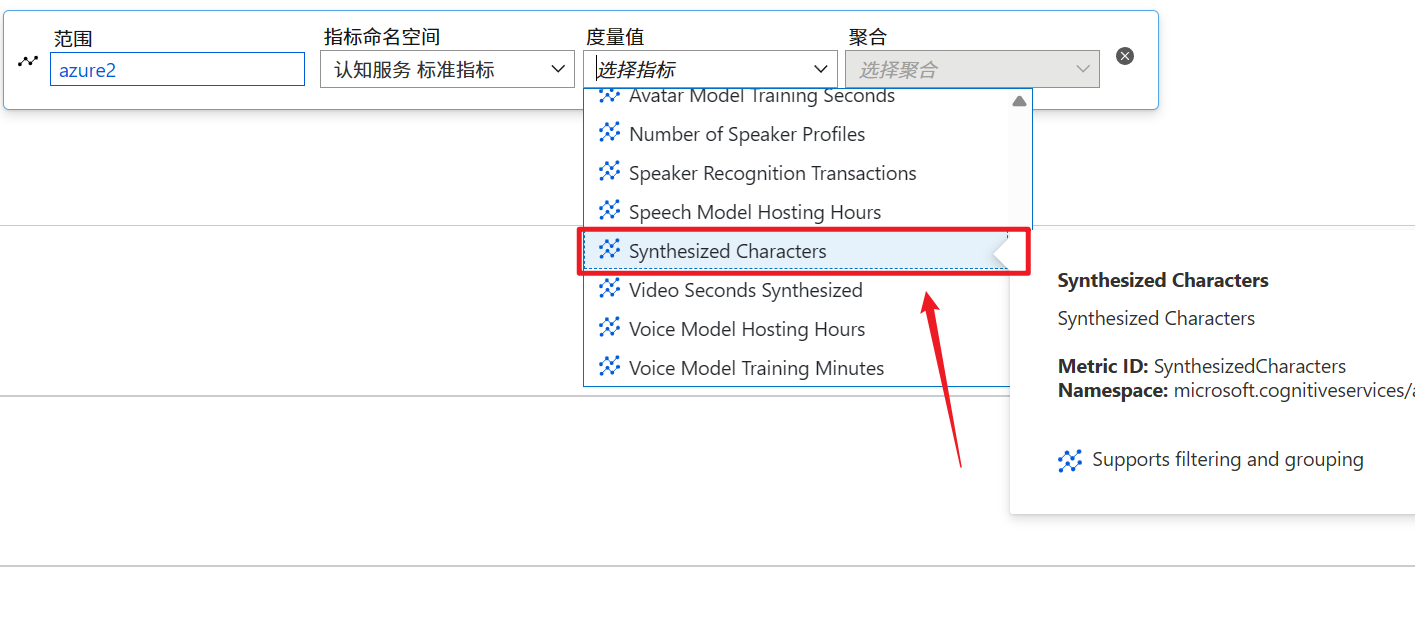Click the 范围 field containing azure2
Image resolution: width=1415 pixels, height=624 pixels.
click(x=177, y=69)
